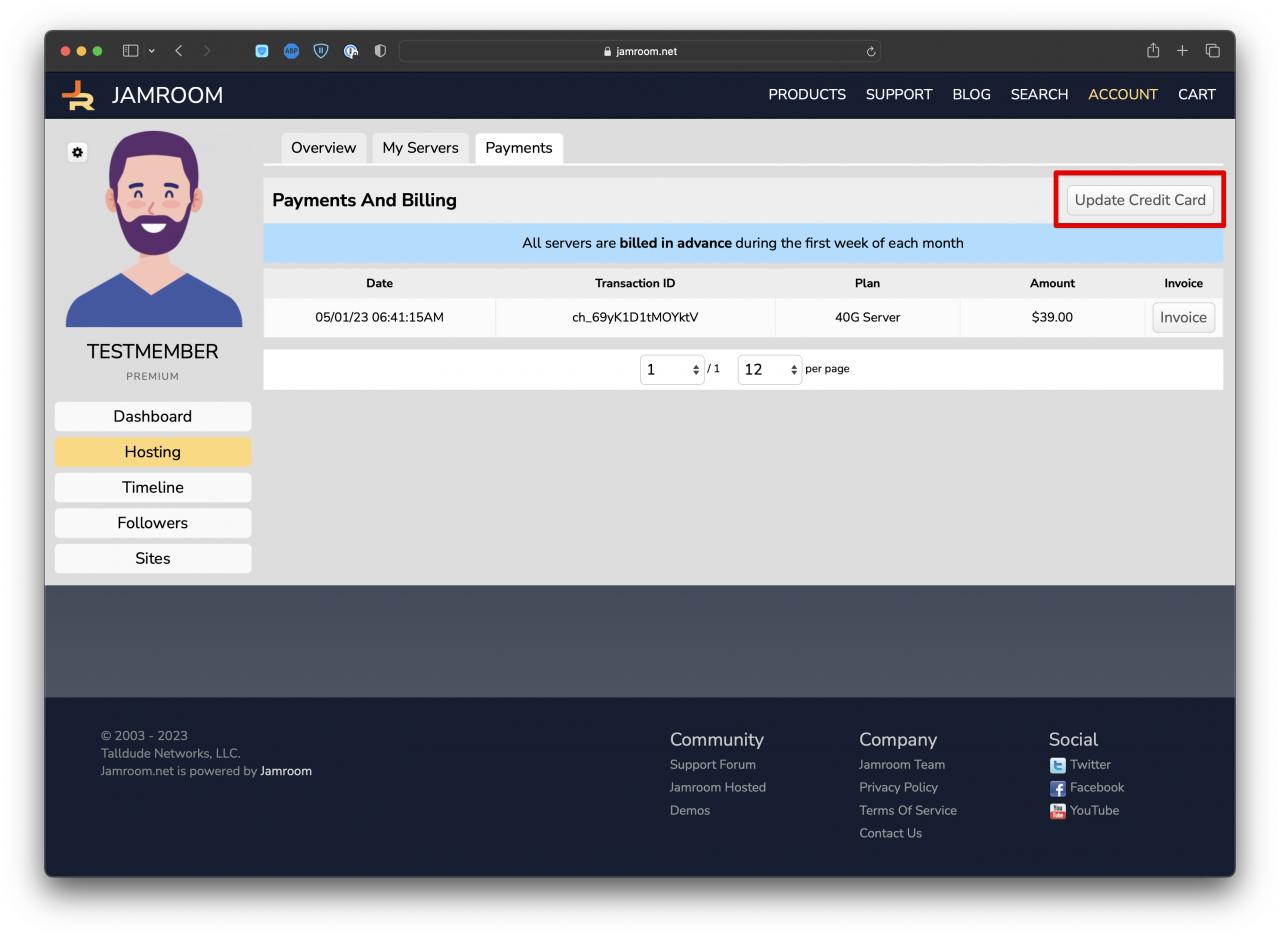This screenshot has height=936, width=1280.
Task: Expand the sidebar options chevron in Safari
Action: click(152, 51)
